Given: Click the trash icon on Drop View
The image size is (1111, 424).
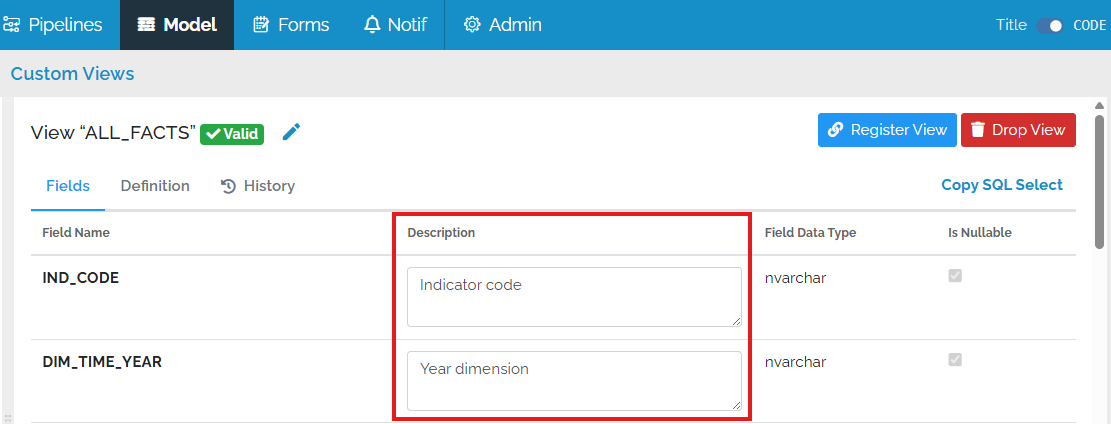Looking at the screenshot, I should (x=978, y=130).
